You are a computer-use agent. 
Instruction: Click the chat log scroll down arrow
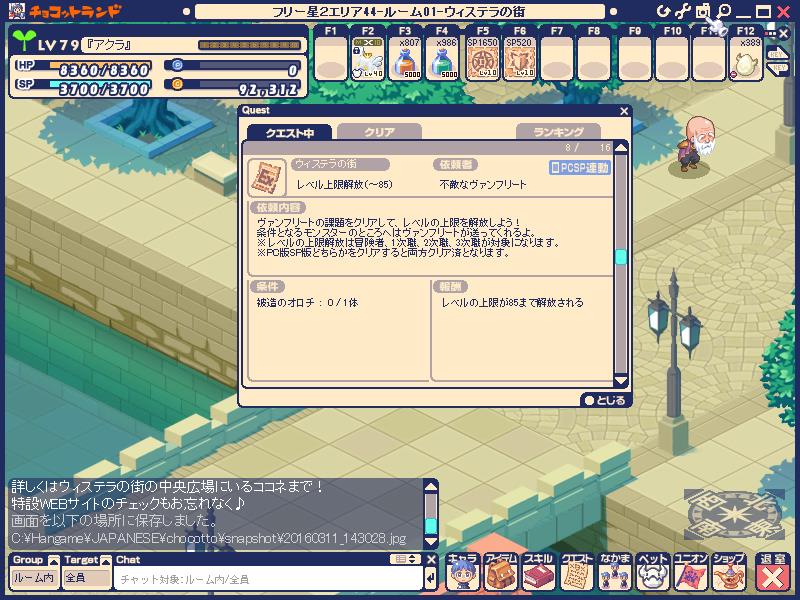(x=431, y=541)
